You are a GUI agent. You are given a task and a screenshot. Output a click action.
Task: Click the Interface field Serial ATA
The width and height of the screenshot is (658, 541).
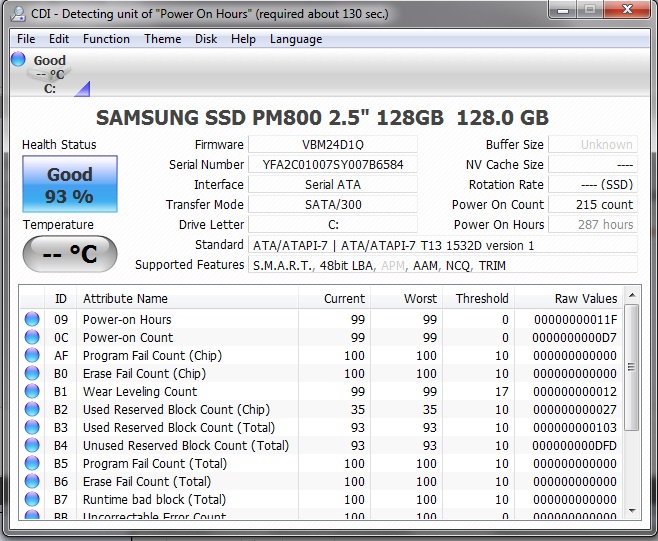click(x=333, y=185)
